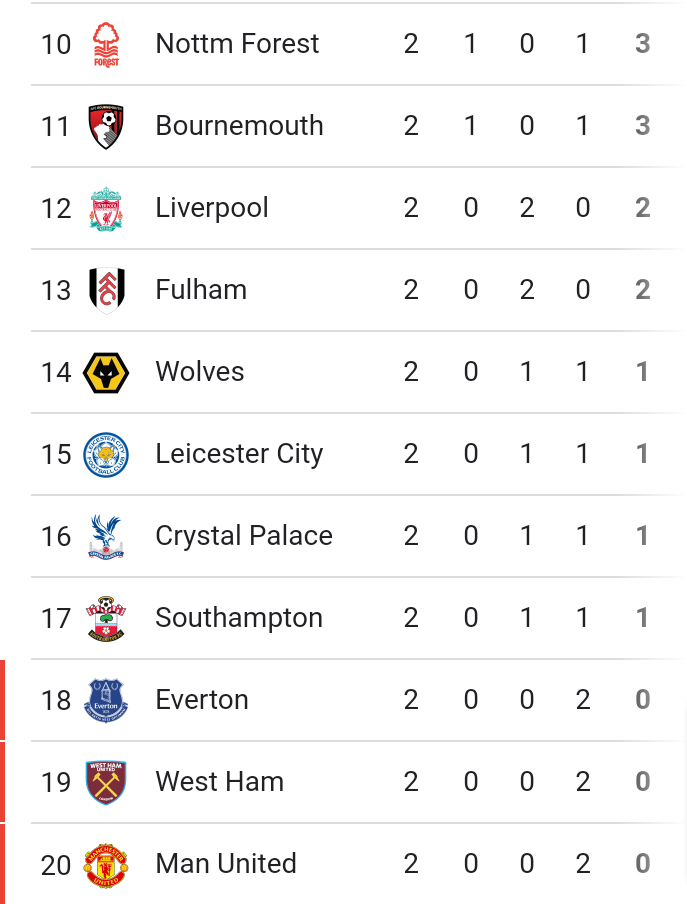This screenshot has height=904, width=687.
Task: Click Fulham's 2 points total
Action: (643, 290)
